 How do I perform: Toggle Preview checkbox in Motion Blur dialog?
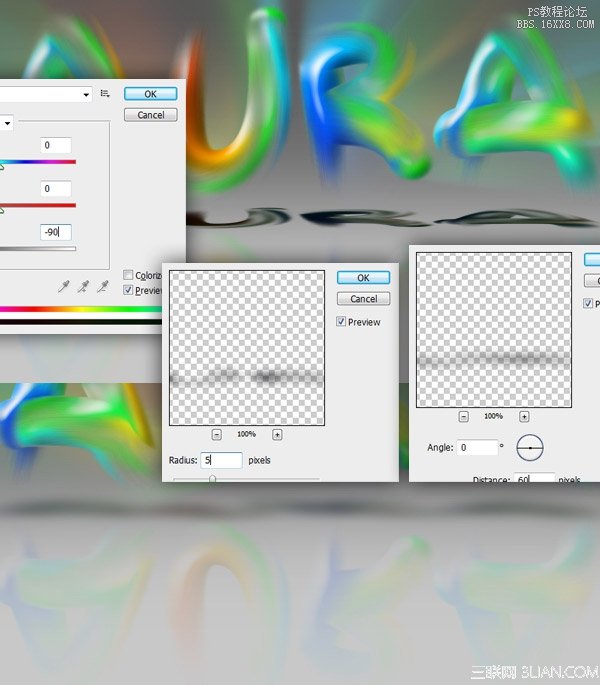588,303
